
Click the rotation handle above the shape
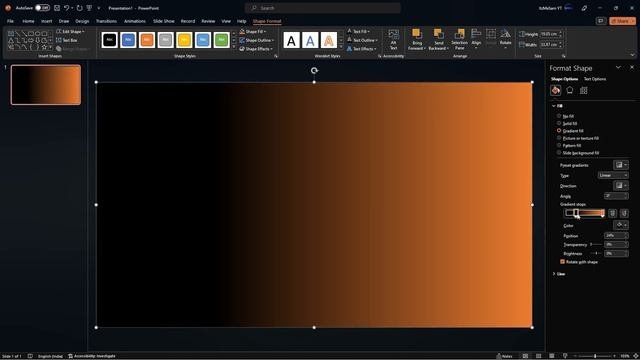pyautogui.click(x=314, y=71)
